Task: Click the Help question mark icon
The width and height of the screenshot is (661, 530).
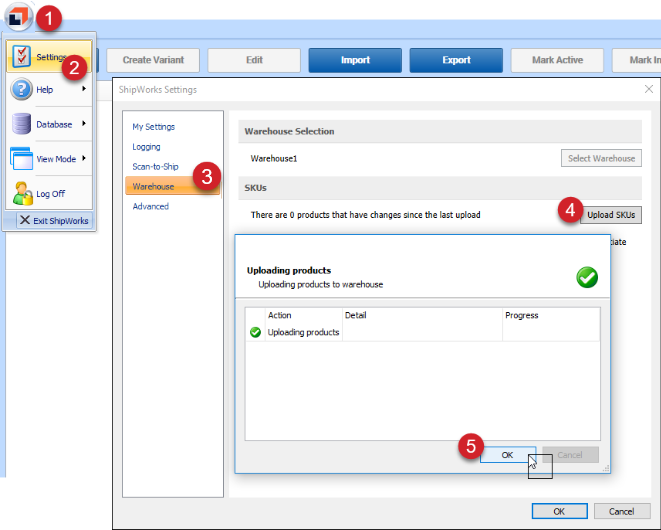Action: [x=21, y=89]
